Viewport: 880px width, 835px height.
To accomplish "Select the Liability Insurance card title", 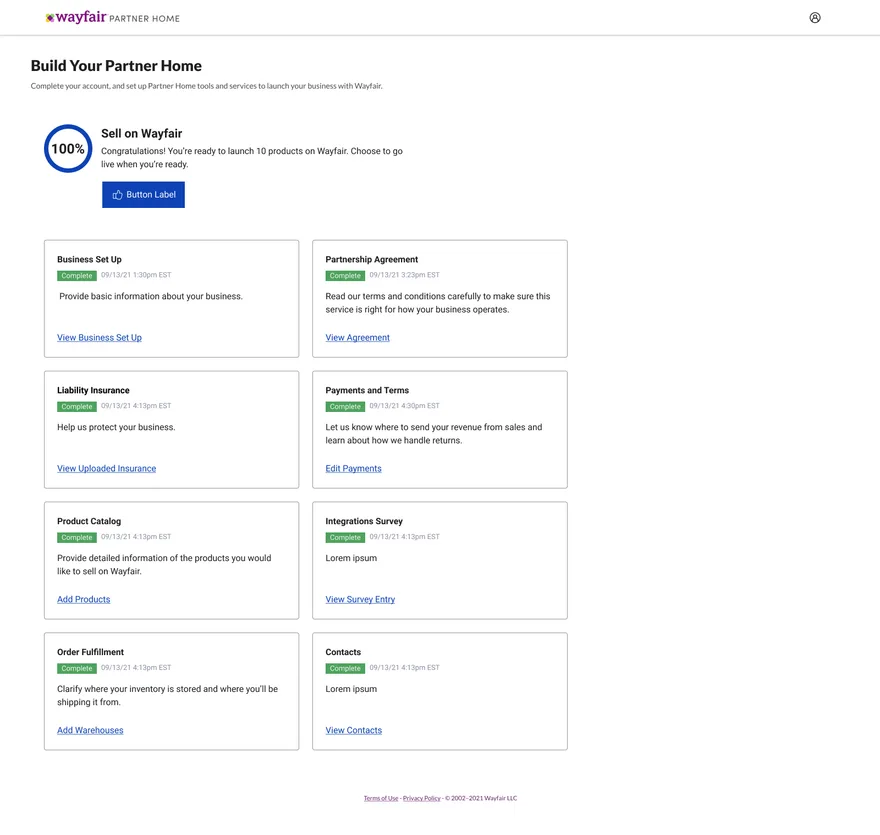I will click(x=93, y=390).
